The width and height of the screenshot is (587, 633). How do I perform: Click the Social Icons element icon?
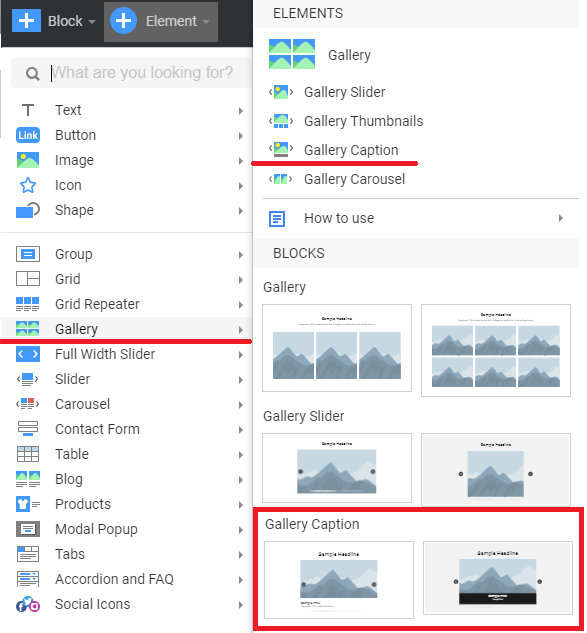tap(28, 604)
